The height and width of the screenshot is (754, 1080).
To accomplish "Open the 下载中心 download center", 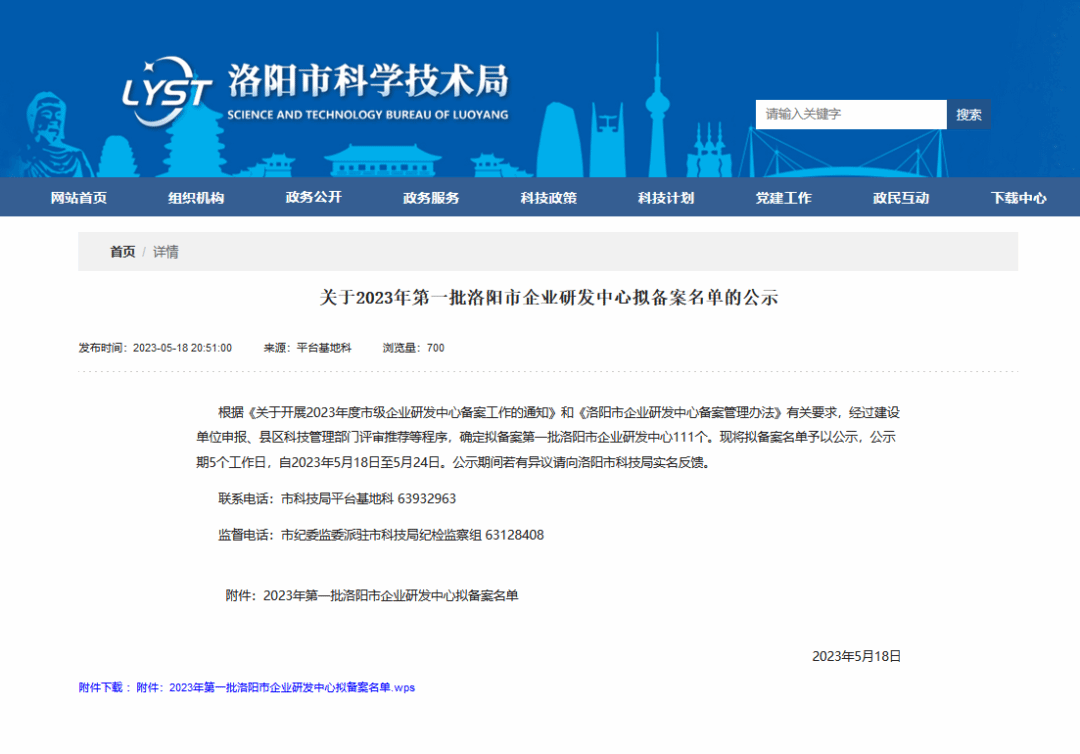I will click(1018, 198).
